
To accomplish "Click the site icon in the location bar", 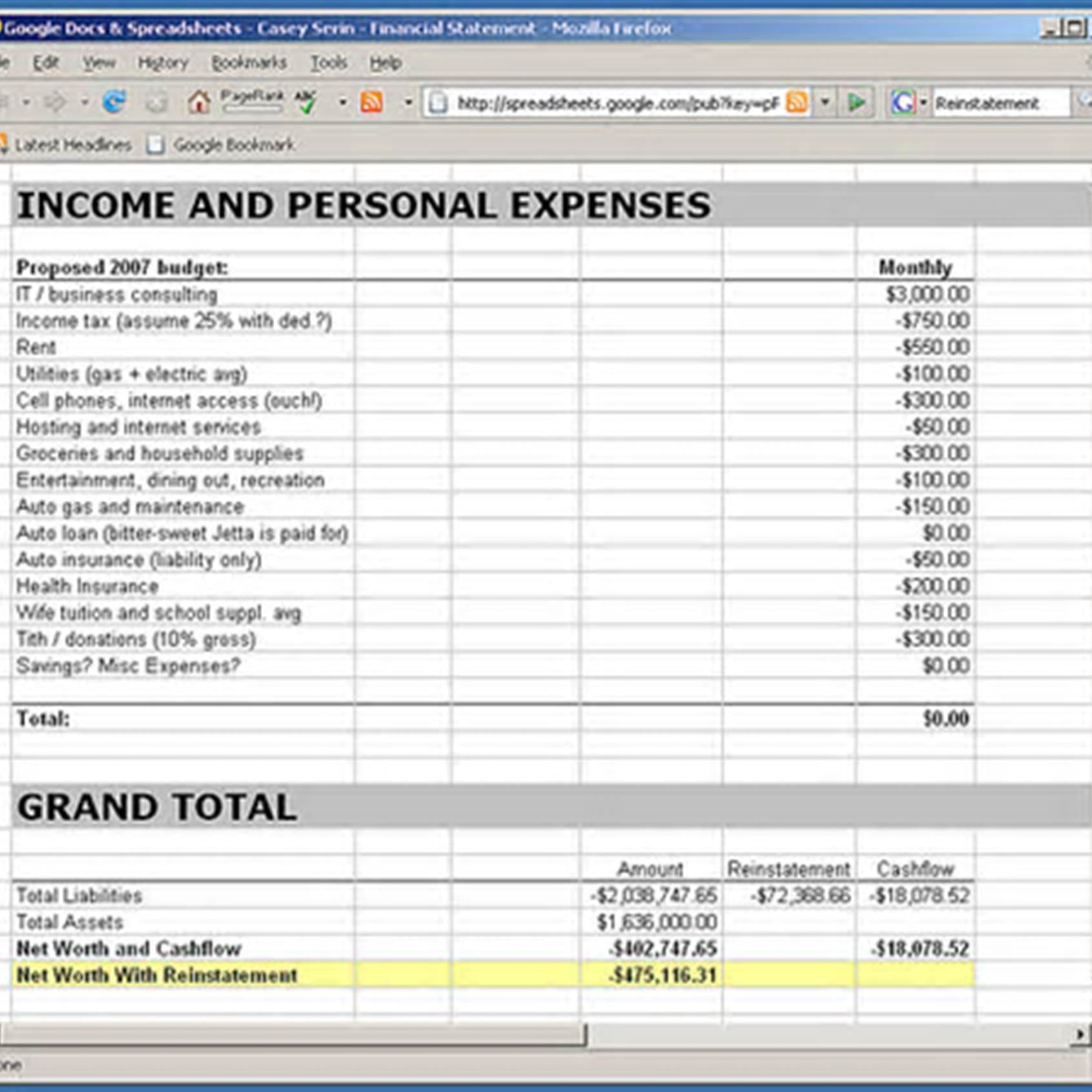I will (439, 102).
